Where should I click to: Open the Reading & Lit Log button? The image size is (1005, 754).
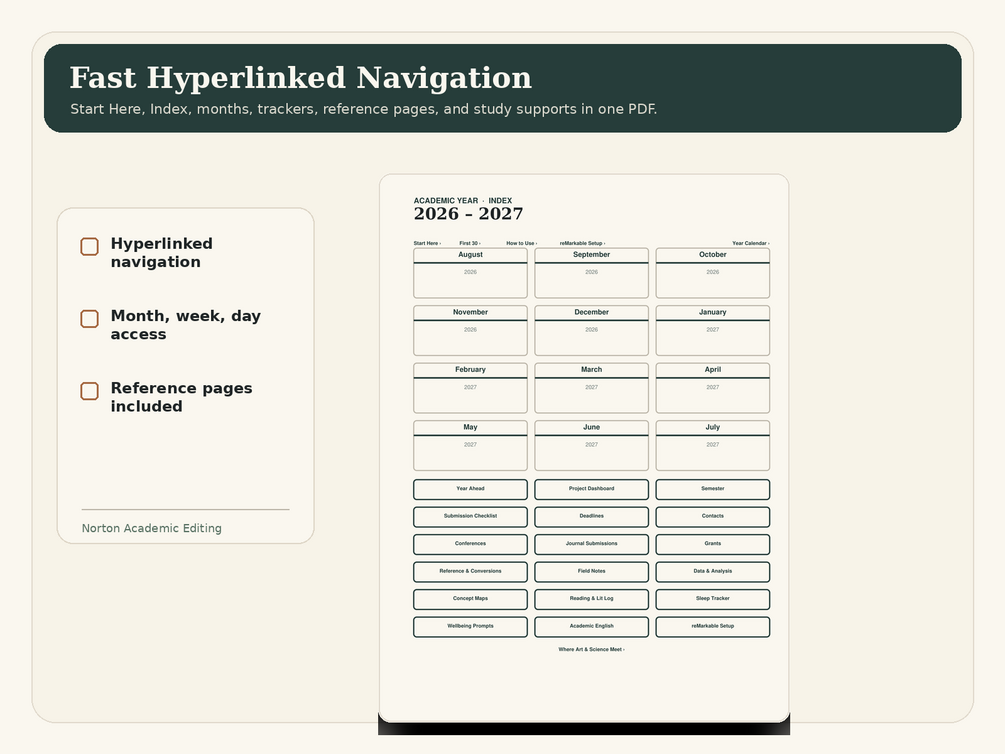point(592,599)
